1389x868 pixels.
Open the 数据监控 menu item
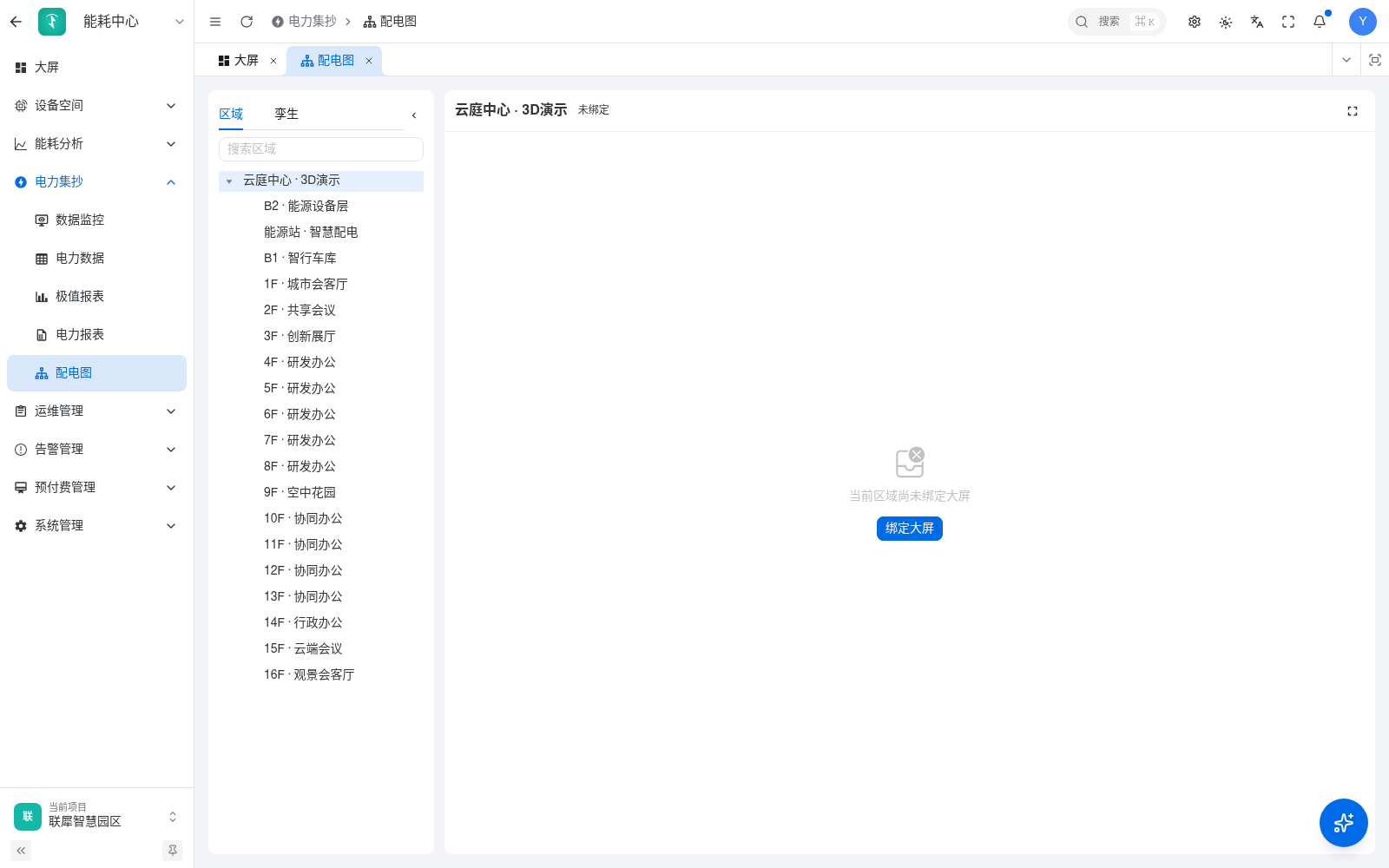(x=96, y=220)
